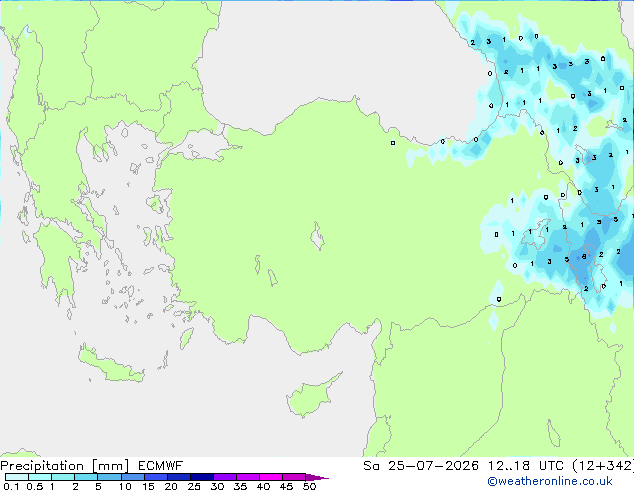
Task: Click the legend scale label "10"
Action: (x=125, y=486)
